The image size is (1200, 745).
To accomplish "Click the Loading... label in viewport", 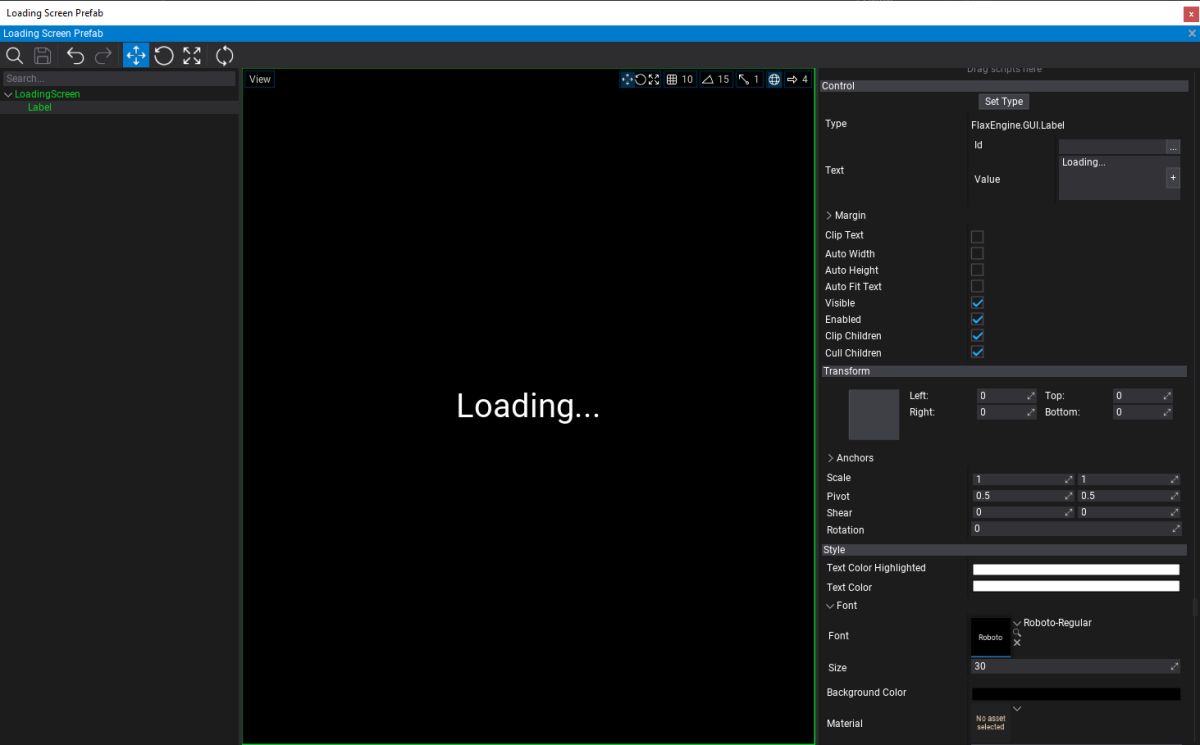I will pyautogui.click(x=528, y=406).
